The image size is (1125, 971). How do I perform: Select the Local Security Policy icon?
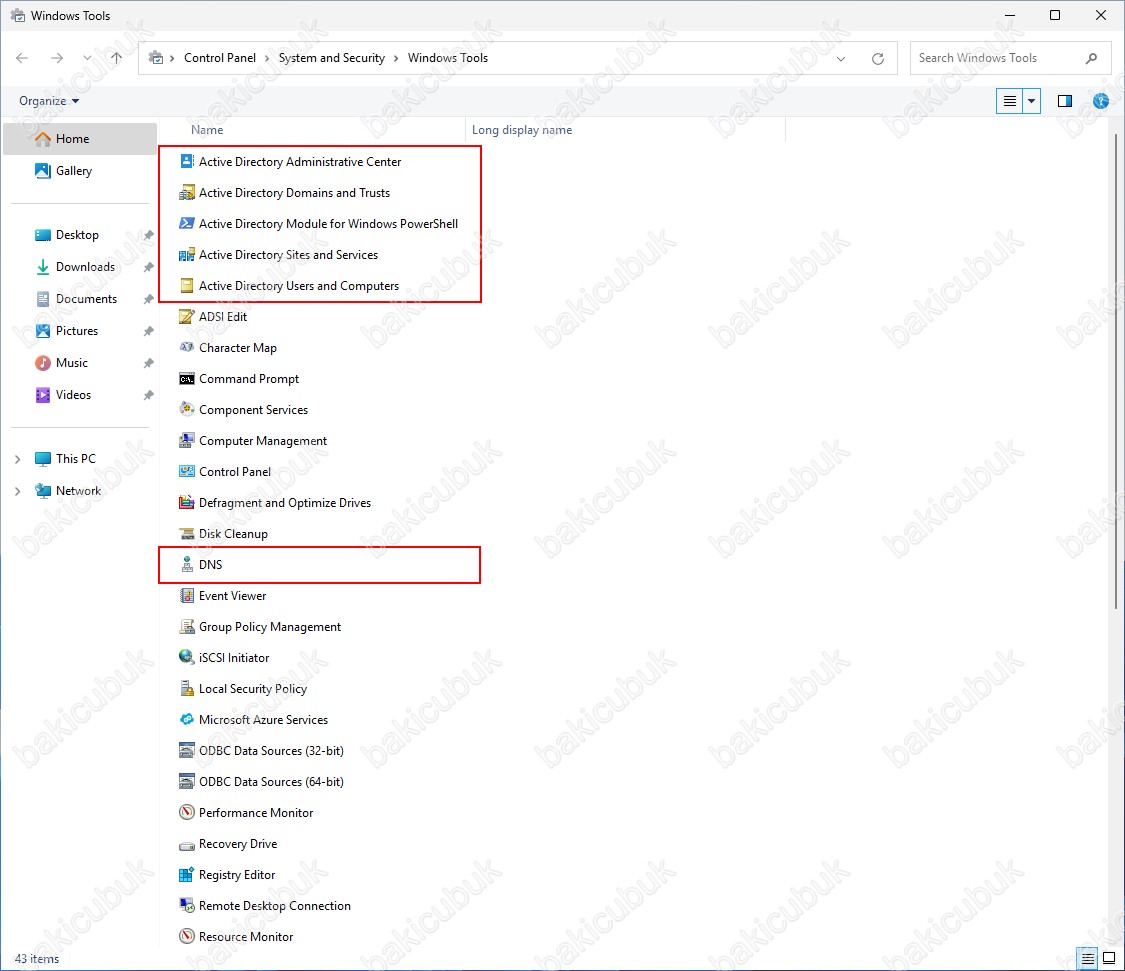(x=187, y=689)
